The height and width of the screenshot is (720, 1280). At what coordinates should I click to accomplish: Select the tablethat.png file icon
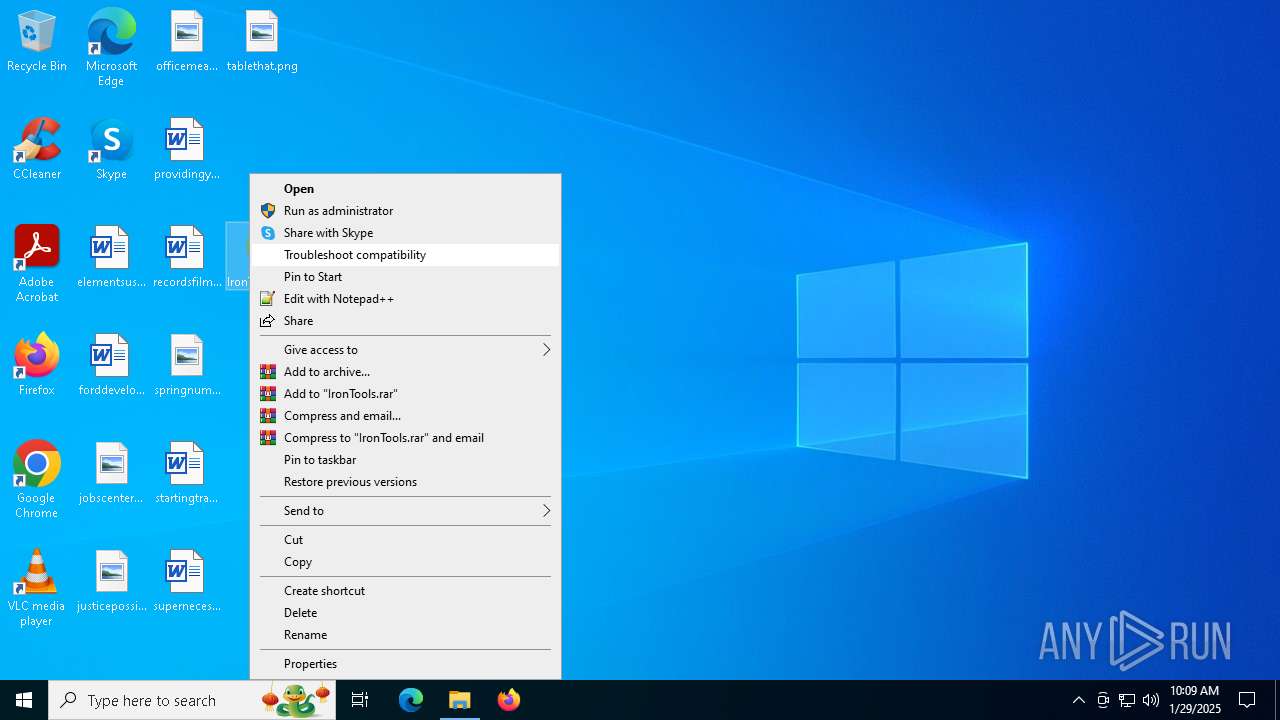262,42
